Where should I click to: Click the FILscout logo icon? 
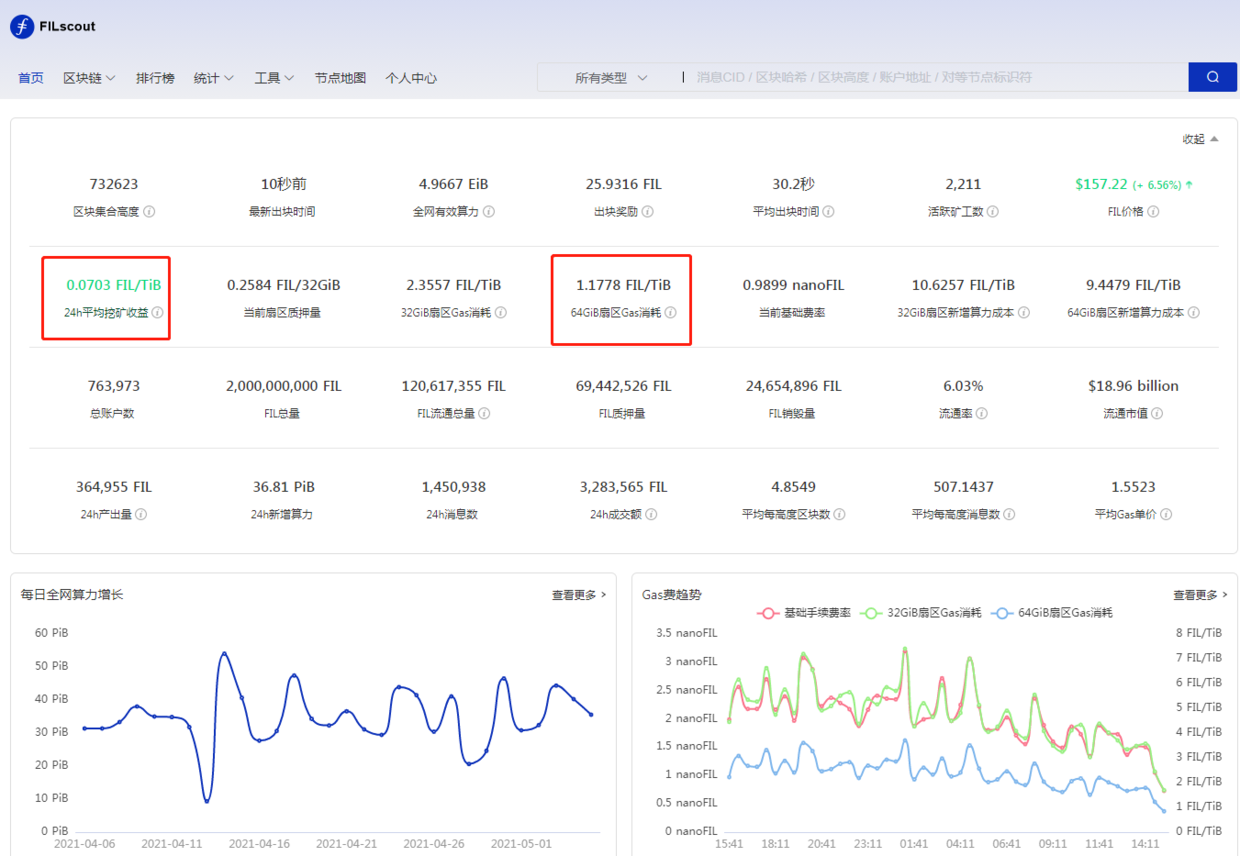(20, 27)
